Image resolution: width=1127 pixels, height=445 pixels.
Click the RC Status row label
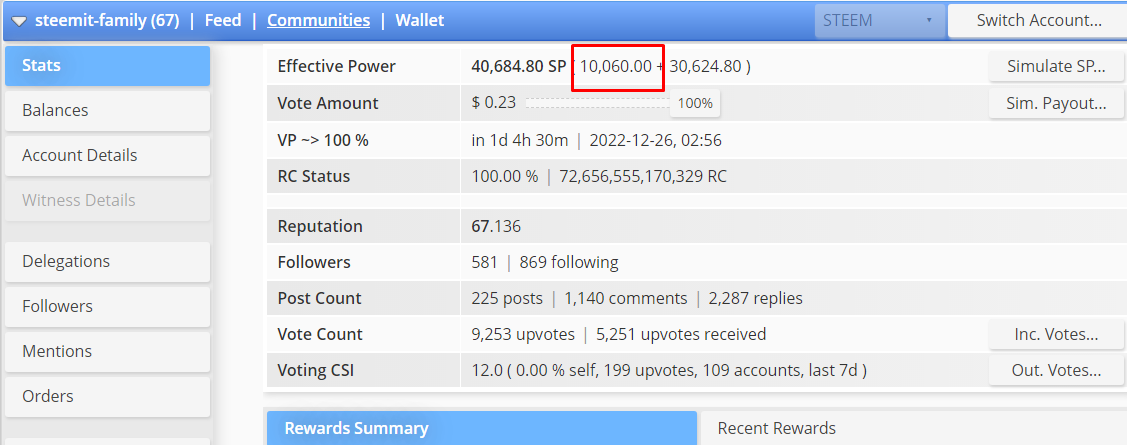click(x=313, y=176)
